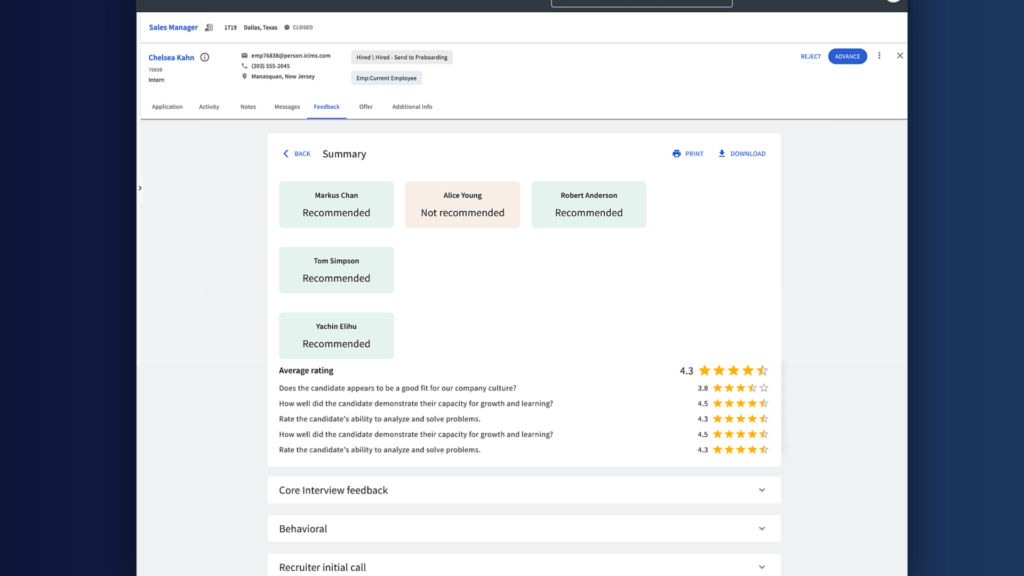1024x576 pixels.
Task: Click the Reject button
Action: tap(810, 57)
